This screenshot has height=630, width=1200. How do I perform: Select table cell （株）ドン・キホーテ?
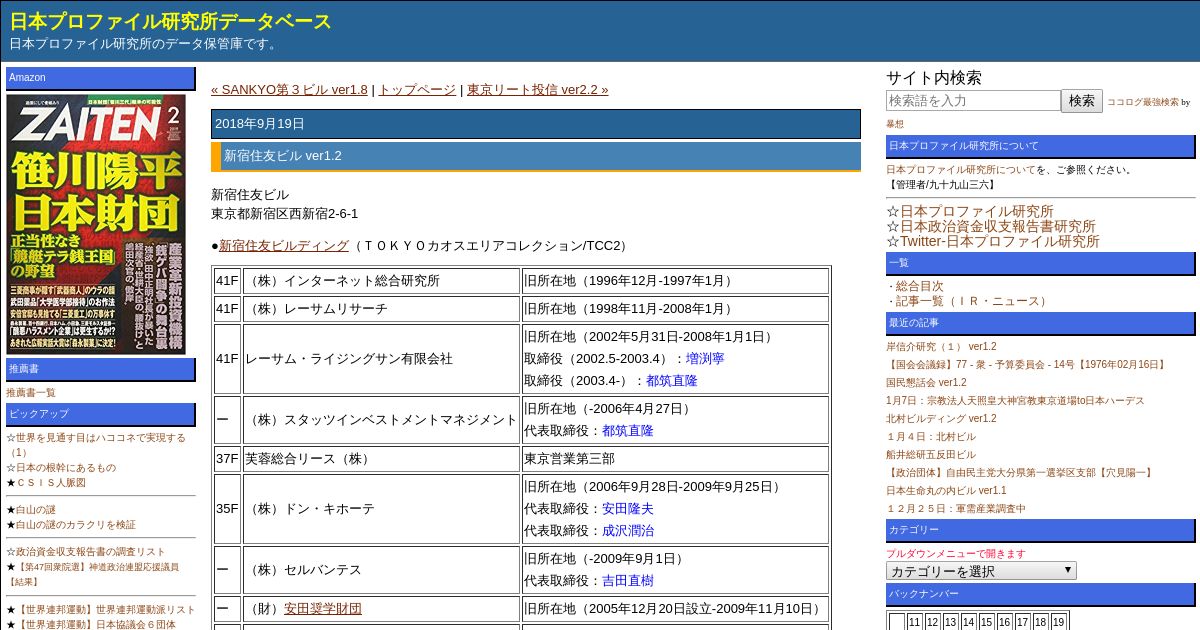tap(381, 509)
